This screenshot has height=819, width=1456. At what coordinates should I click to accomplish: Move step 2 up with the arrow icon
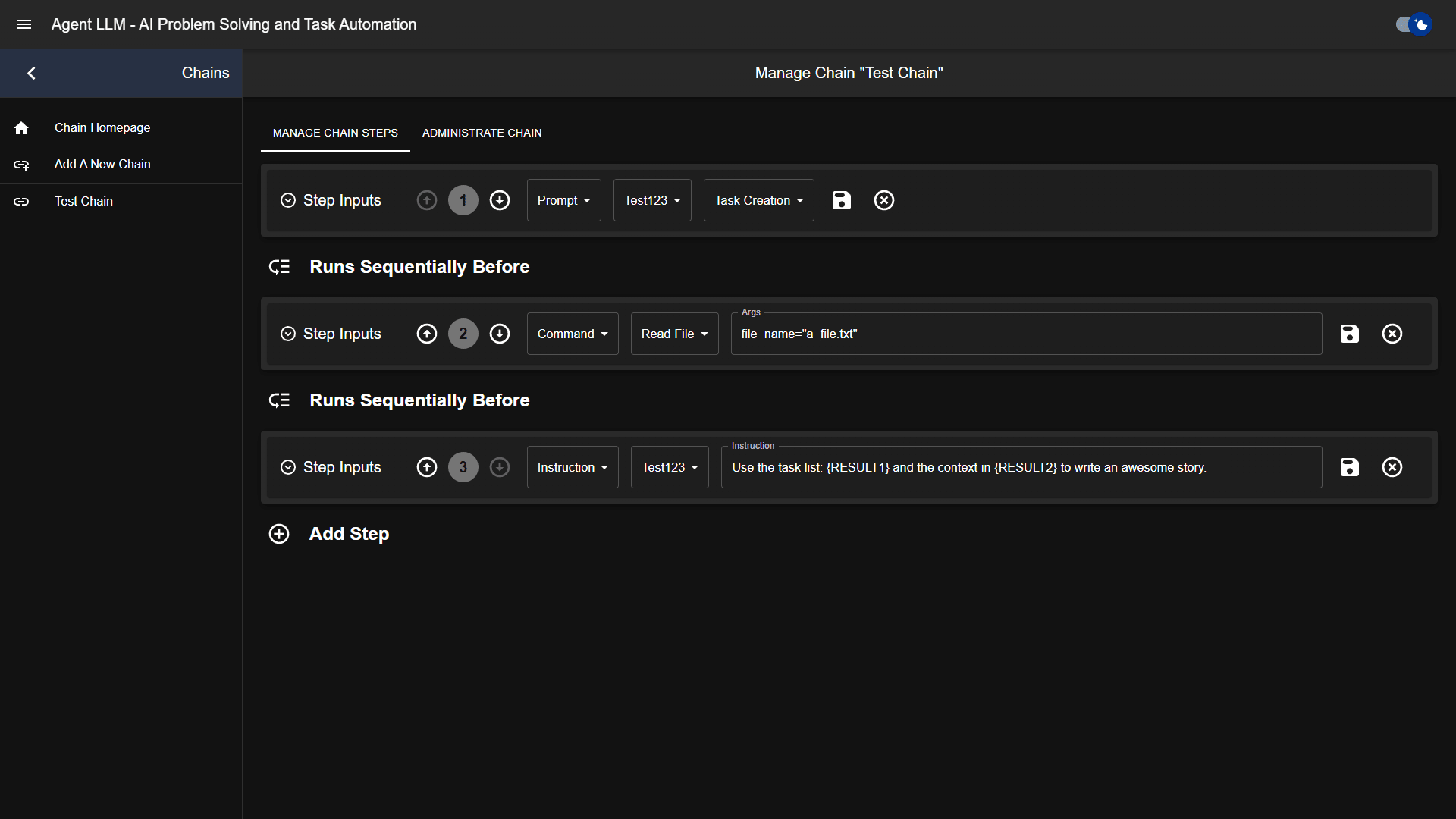pyautogui.click(x=427, y=334)
